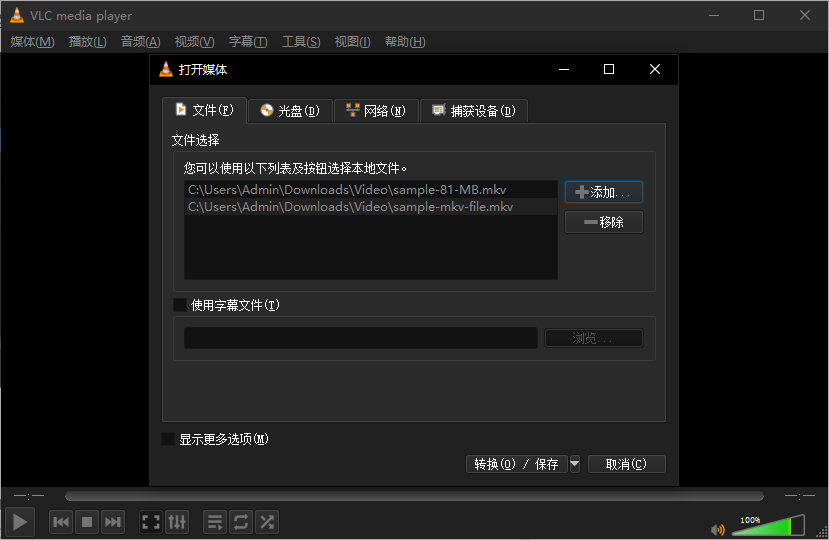Toggle loop repeat mode icon
Viewport: 829px width, 540px height.
(x=241, y=523)
